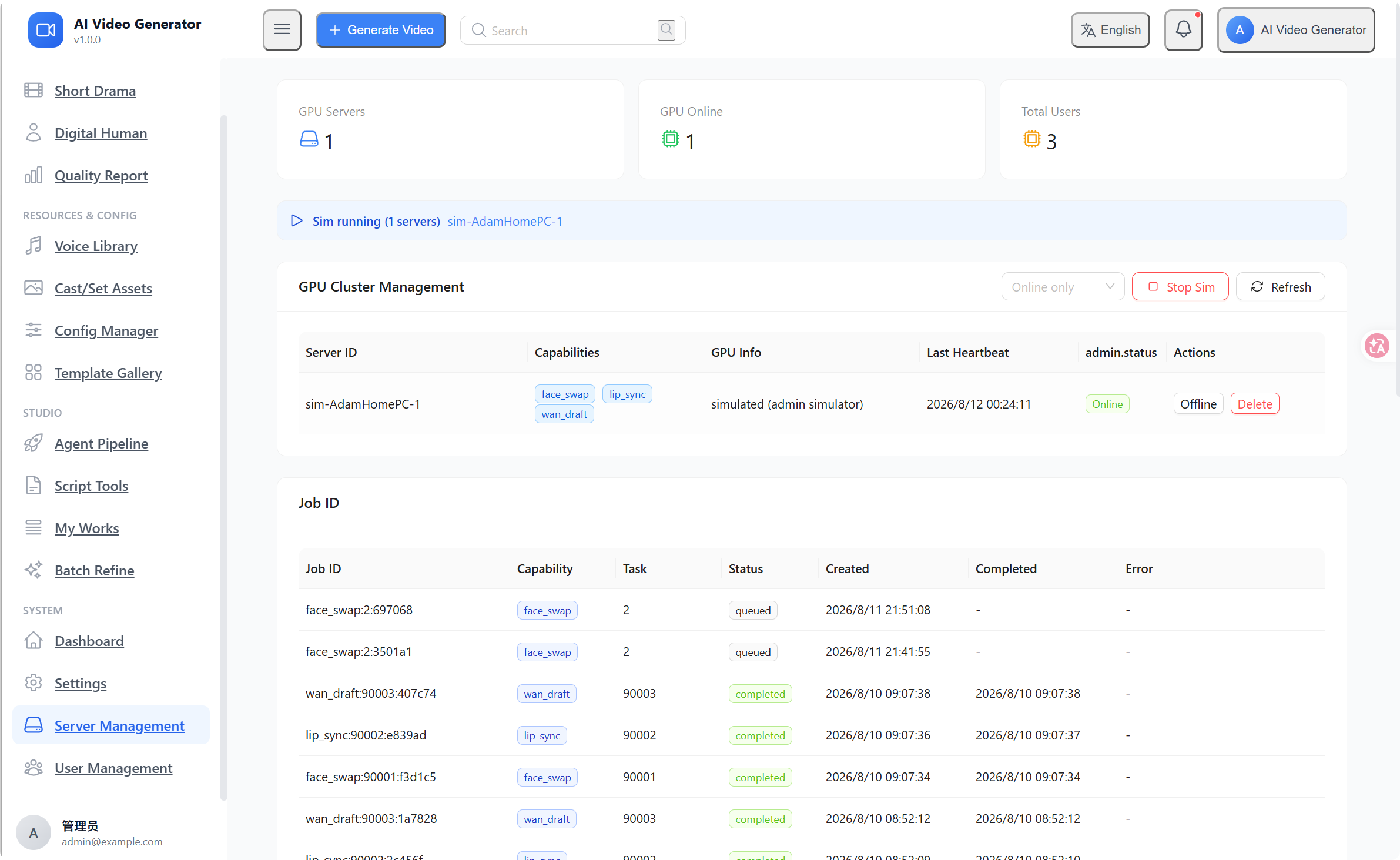Click the Template Gallery grid icon

[34, 373]
